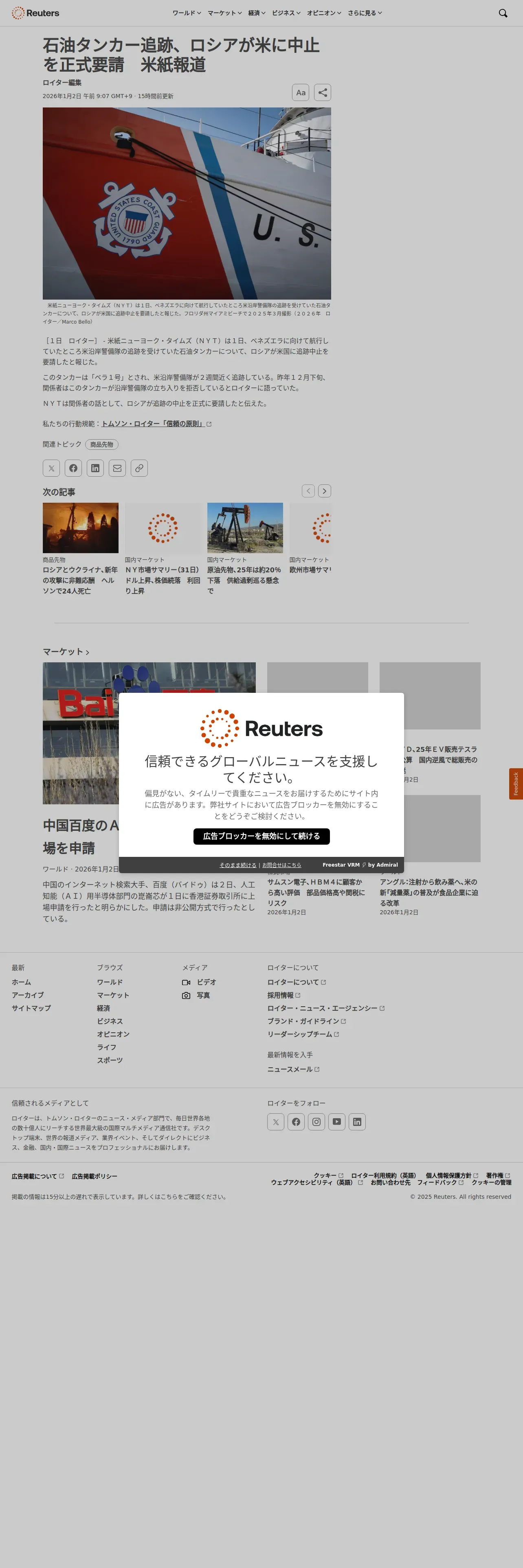The width and height of the screenshot is (523, 1568).
Task: Open サムスン電子、ＨＢＭ４ article headline
Action: coord(316,892)
